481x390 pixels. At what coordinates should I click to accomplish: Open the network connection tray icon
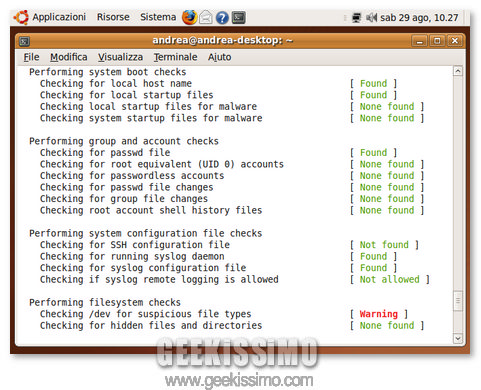(x=356, y=18)
